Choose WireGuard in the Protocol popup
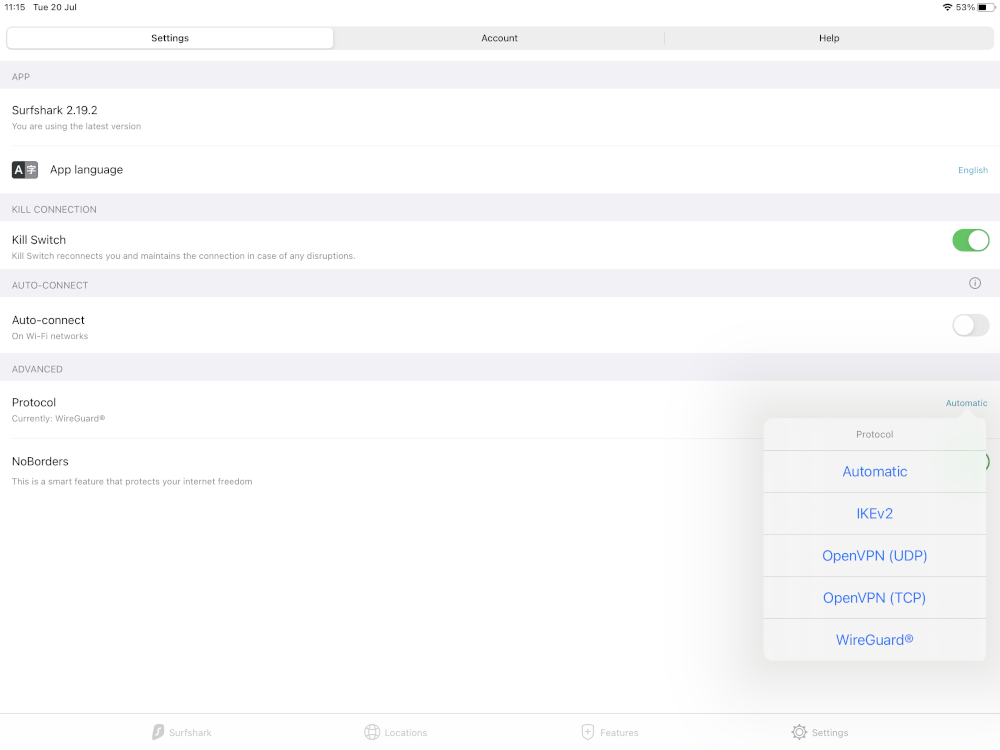This screenshot has width=1000, height=750. point(874,639)
